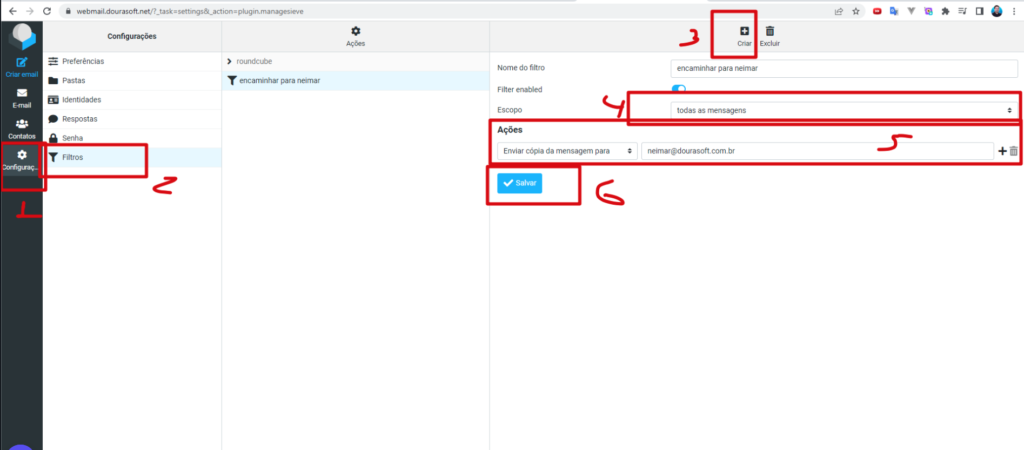Open the Contatos sidebar icon
The height and width of the screenshot is (450, 1024).
(22, 127)
